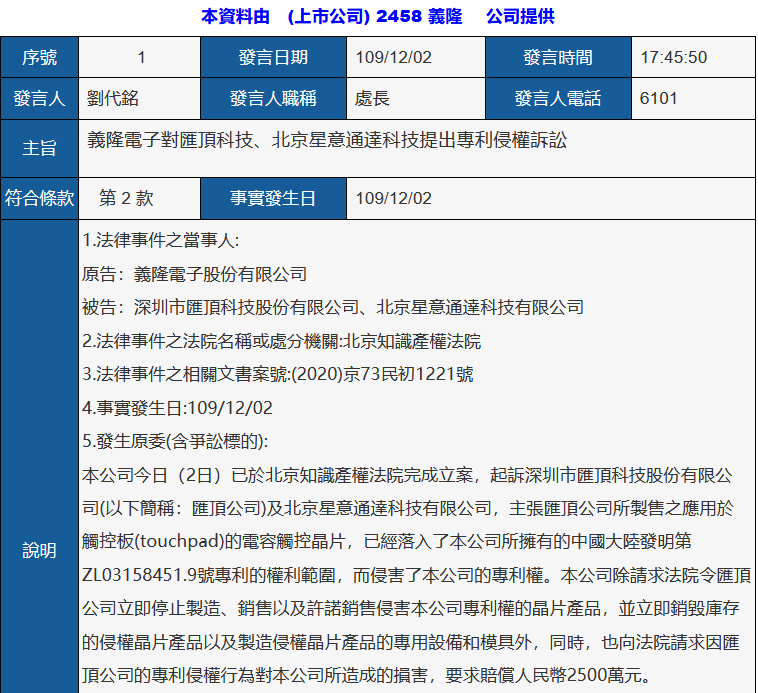Select the '主旨' header cell
758x693 pixels.
coord(39,148)
